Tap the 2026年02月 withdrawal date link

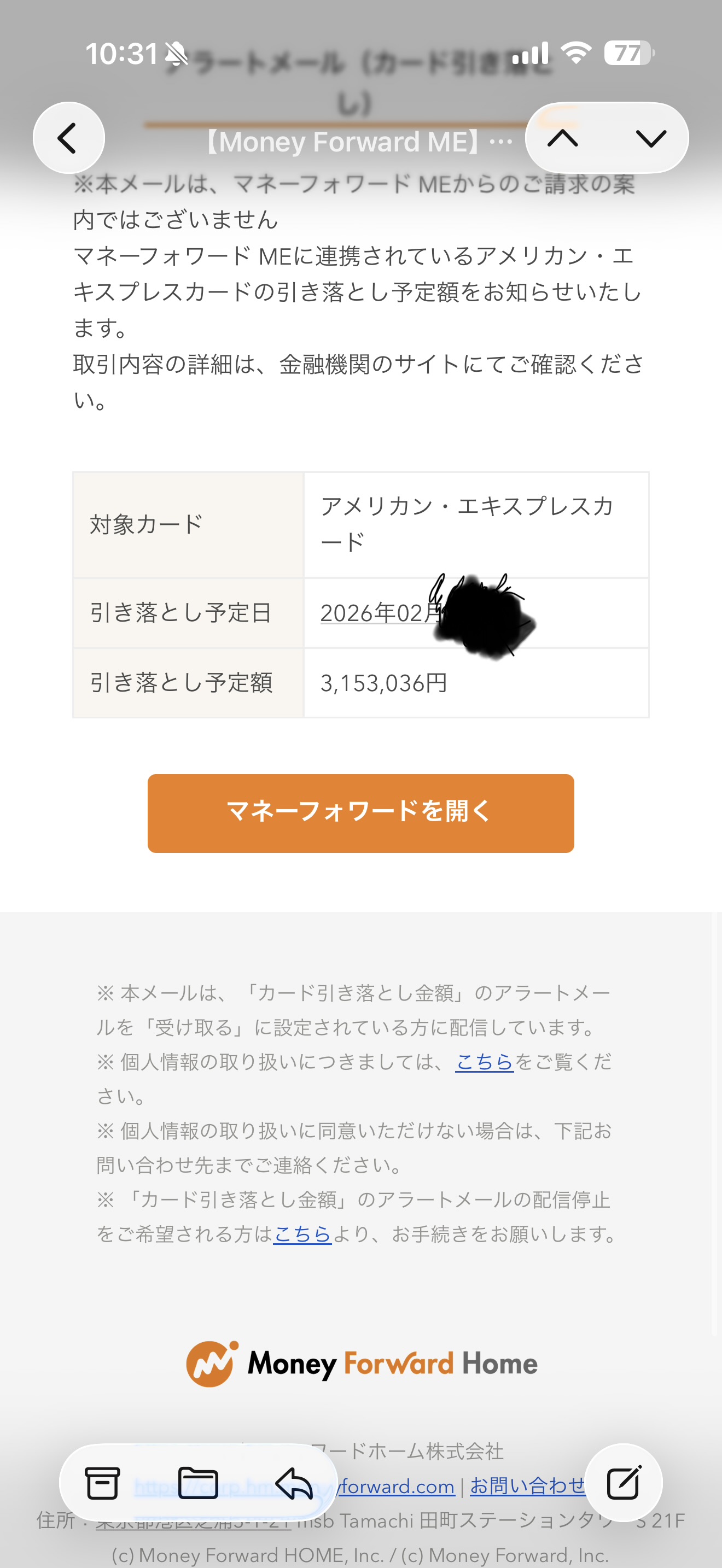click(x=380, y=612)
